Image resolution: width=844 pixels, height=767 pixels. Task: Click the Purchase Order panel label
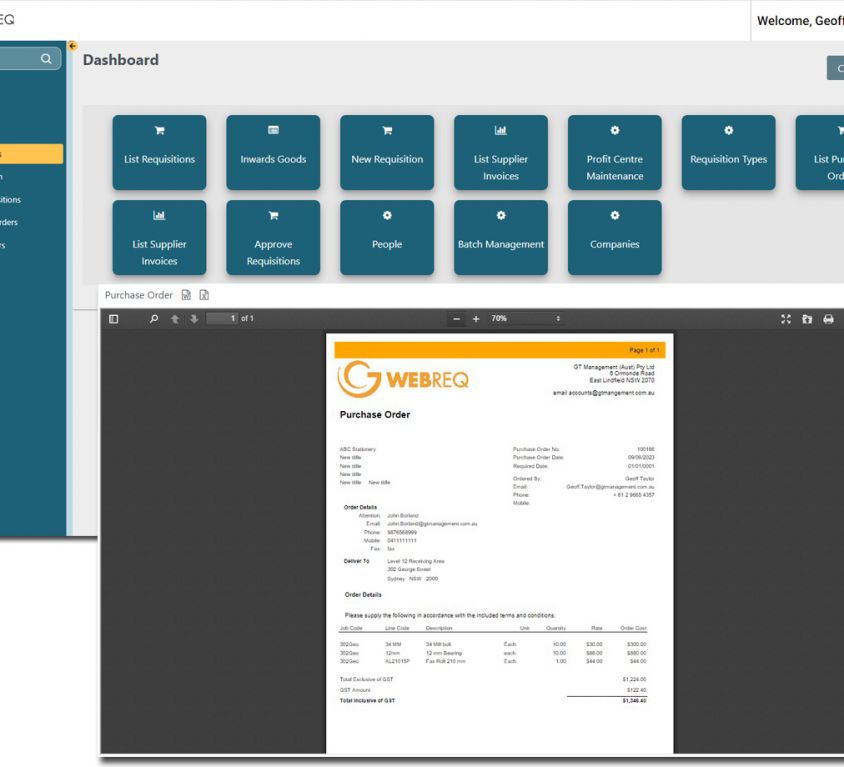click(139, 295)
